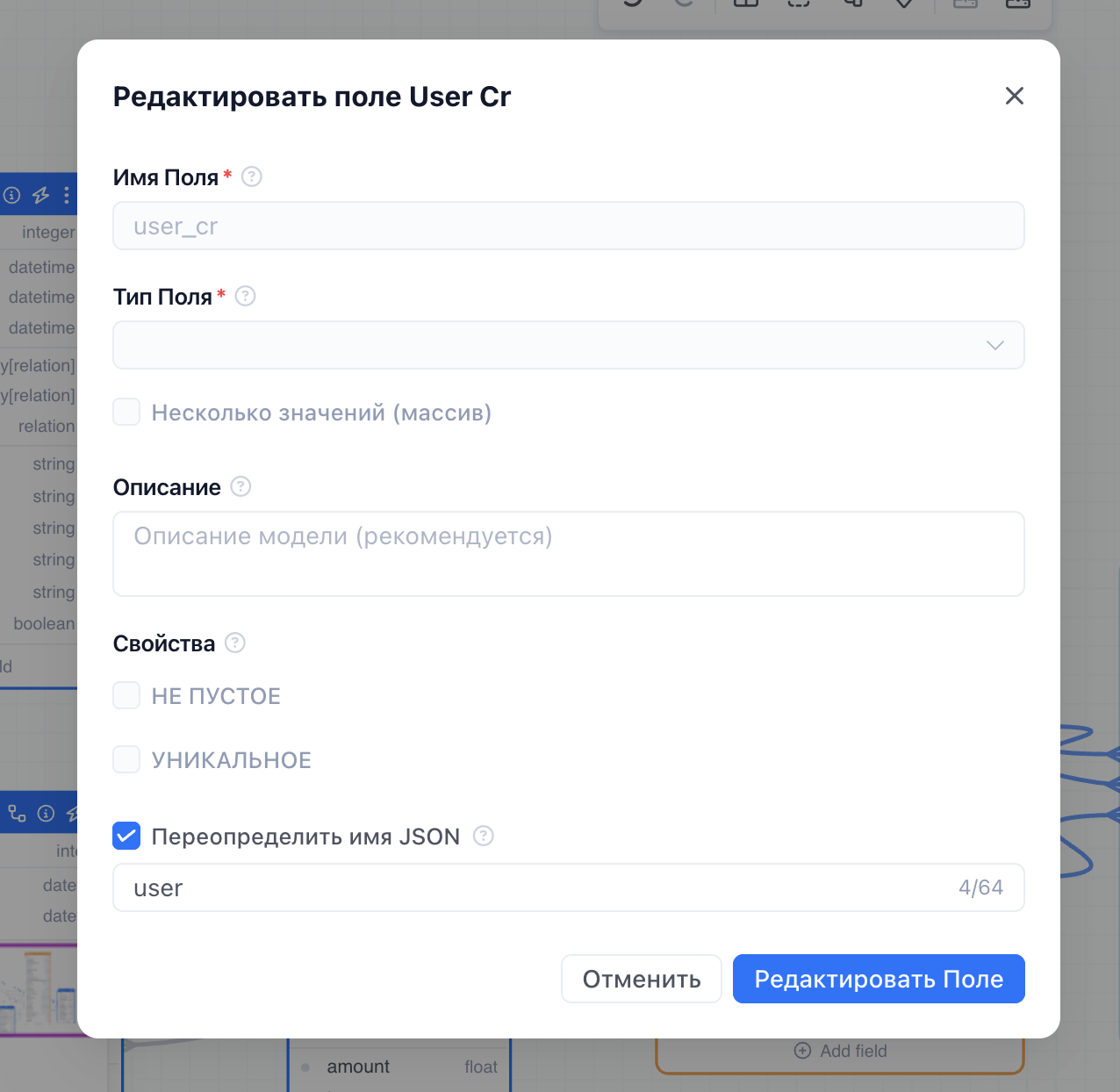Click the float type label in background
Image resolution: width=1120 pixels, height=1092 pixels.
pos(481,1067)
